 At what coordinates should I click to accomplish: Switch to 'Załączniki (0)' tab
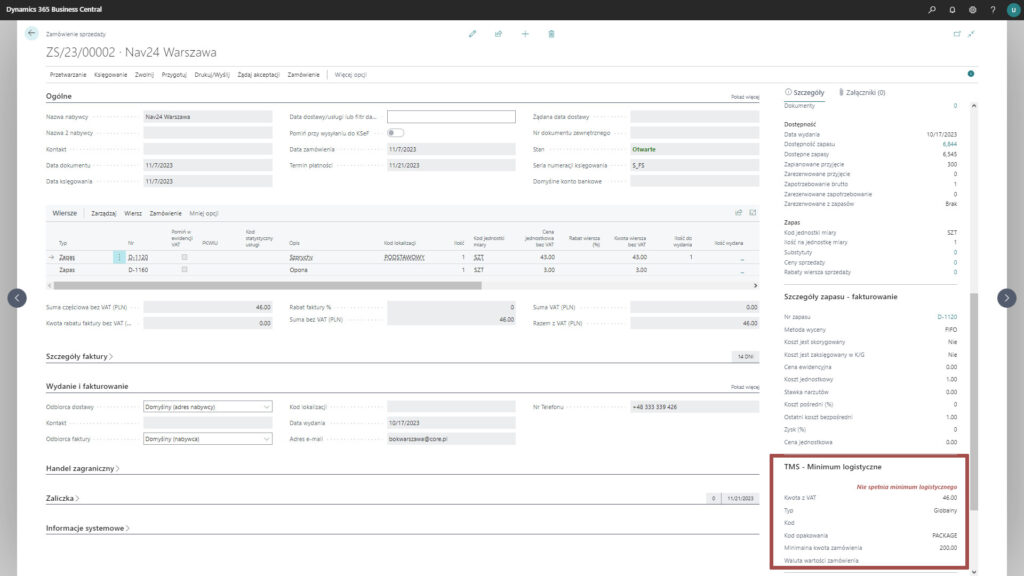coord(863,93)
